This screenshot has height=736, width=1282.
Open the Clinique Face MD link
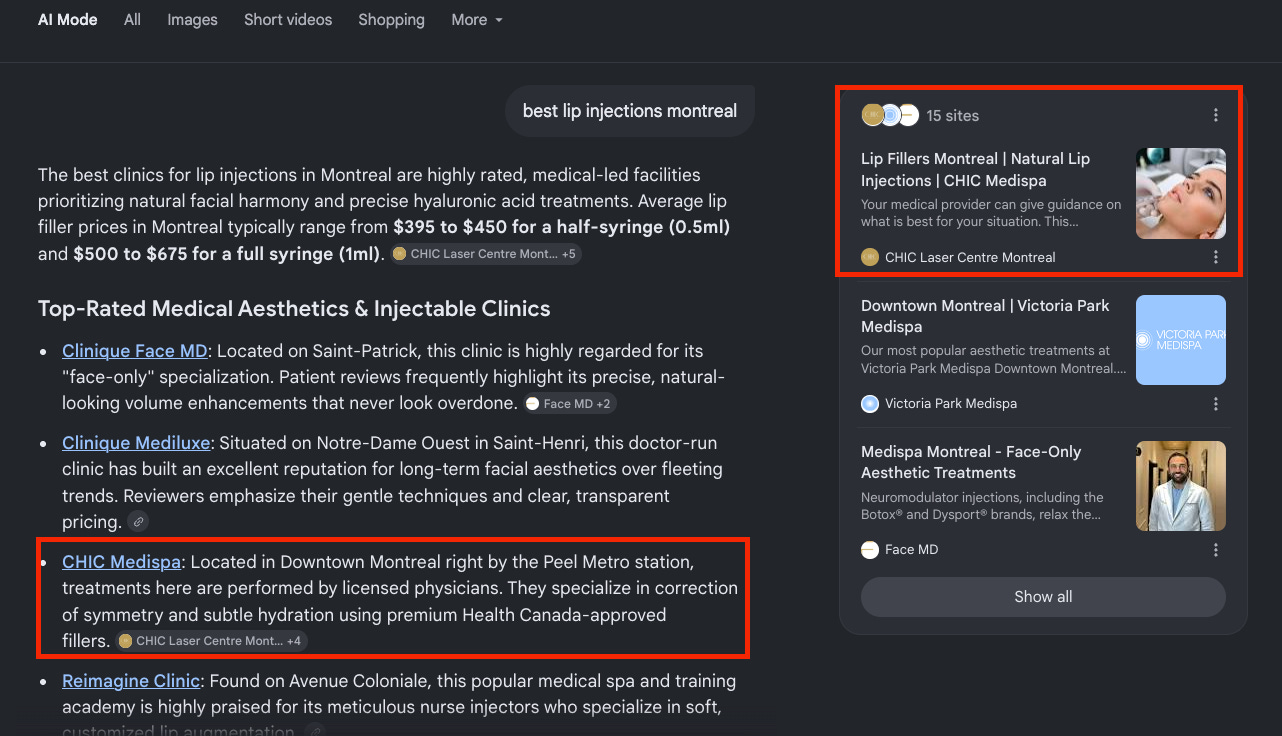135,351
